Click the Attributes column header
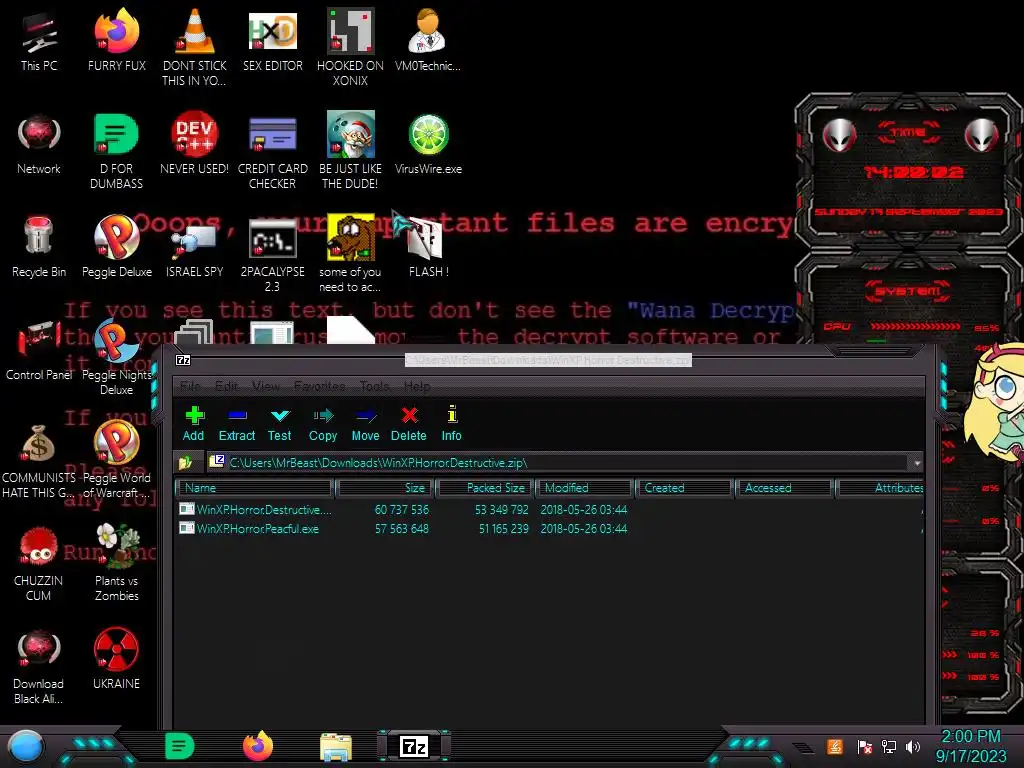Image resolution: width=1024 pixels, height=768 pixels. 880,488
